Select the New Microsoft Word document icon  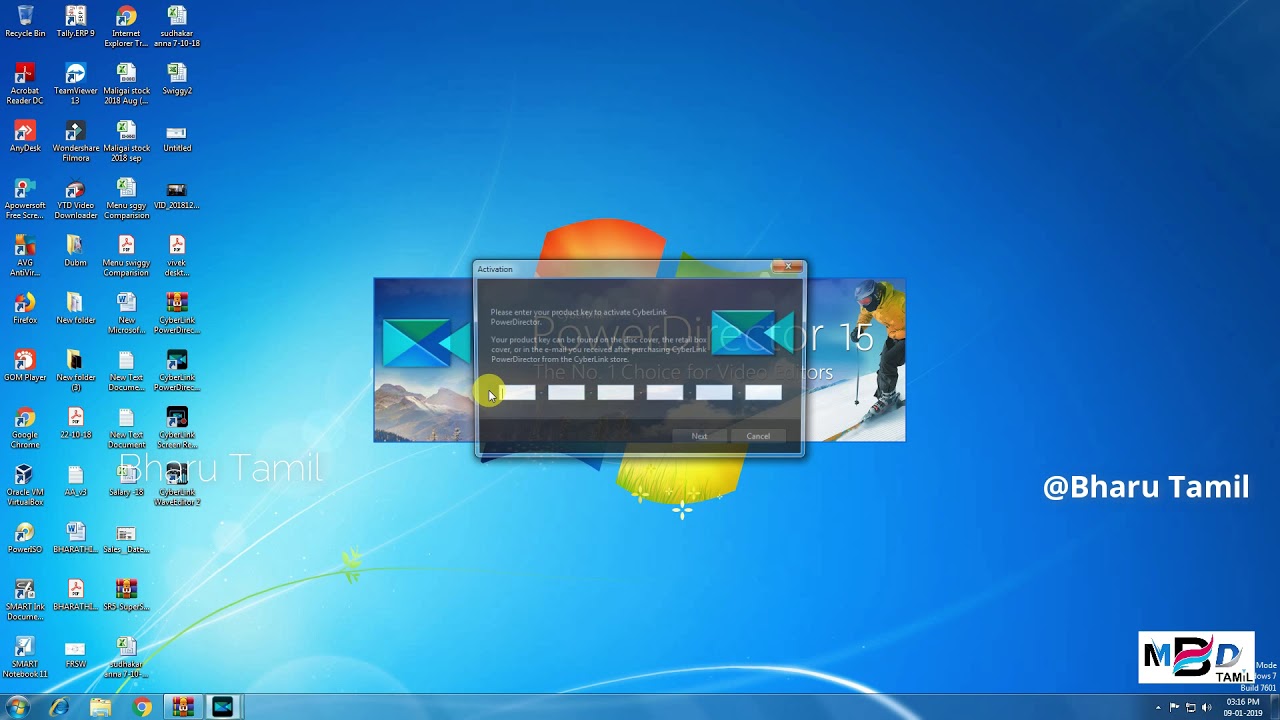click(x=126, y=313)
